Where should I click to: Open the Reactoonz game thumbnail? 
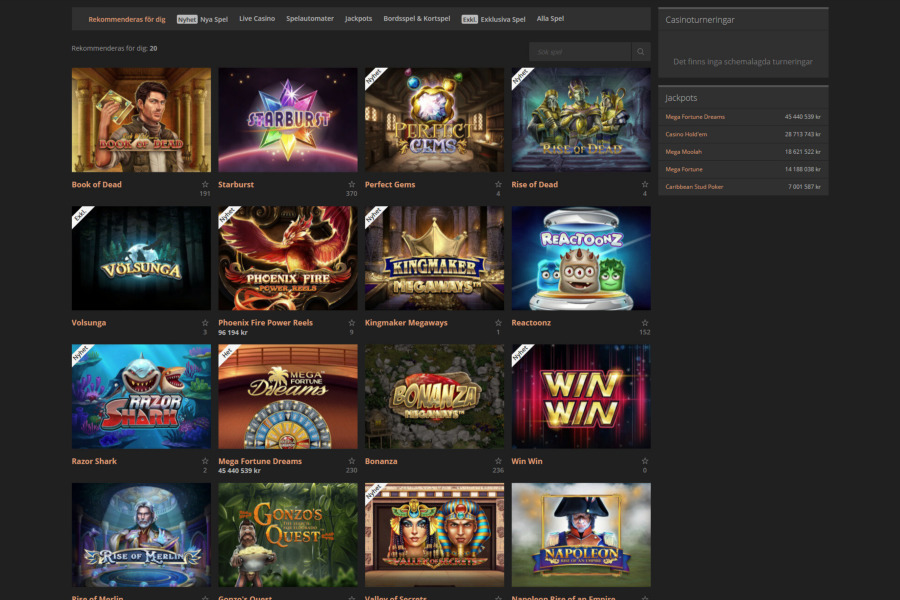click(581, 258)
